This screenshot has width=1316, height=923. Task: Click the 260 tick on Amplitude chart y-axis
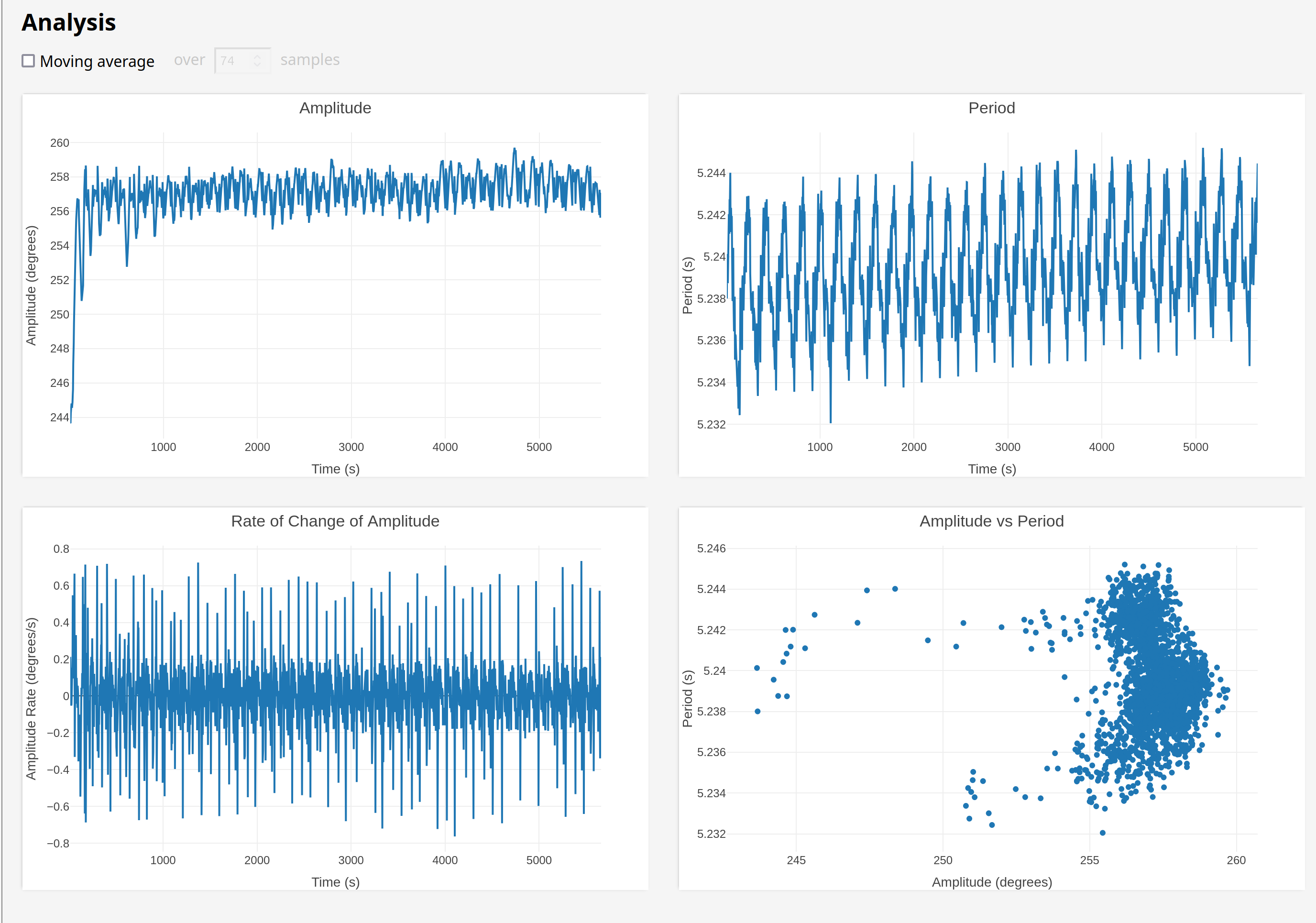[x=60, y=143]
